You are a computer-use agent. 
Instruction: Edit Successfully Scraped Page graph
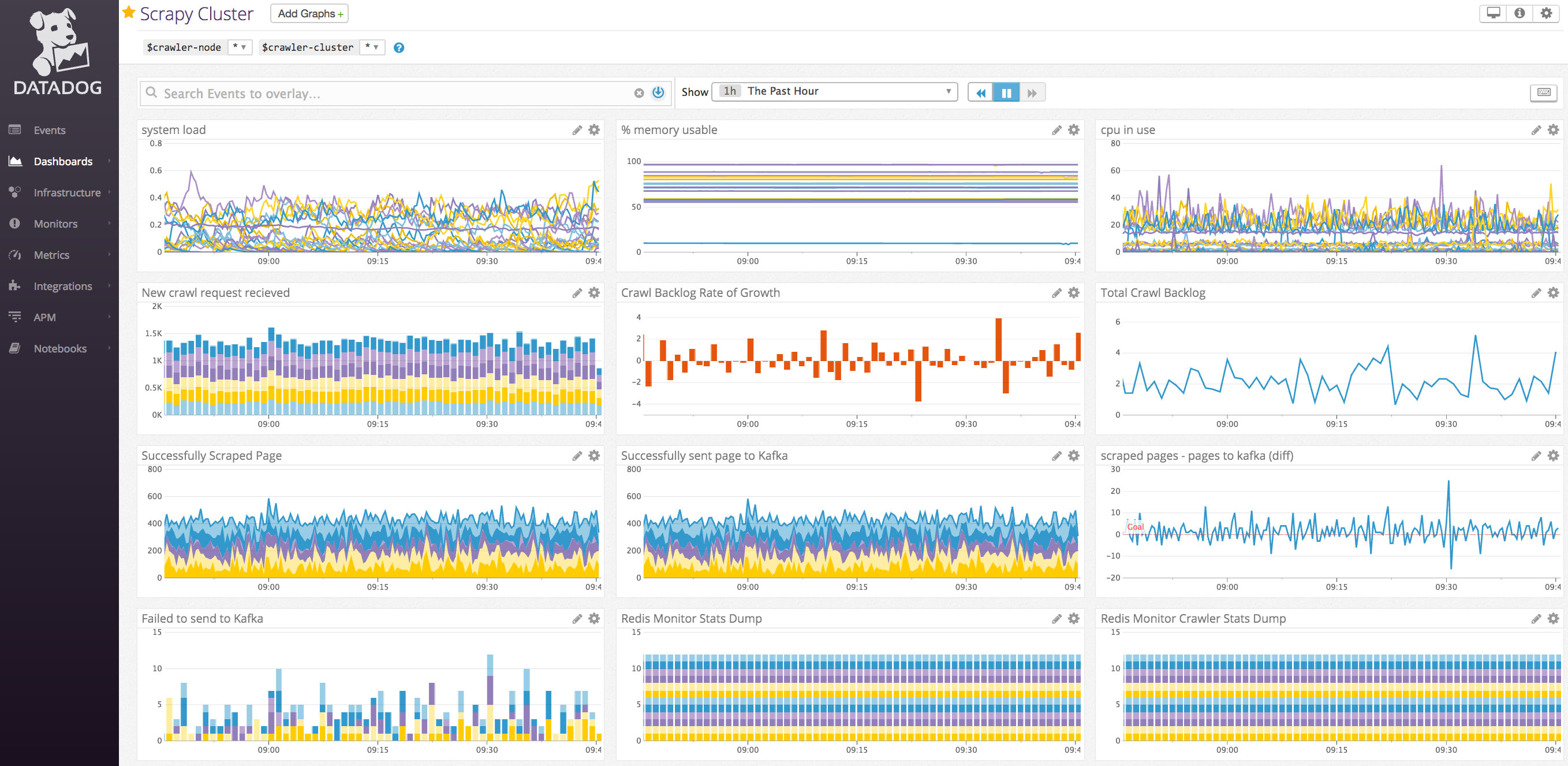tap(577, 455)
